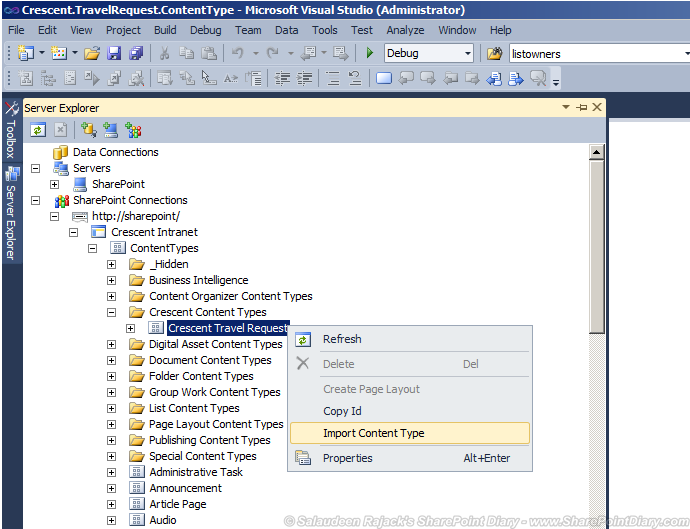
Task: Click the Increase Indent toolbar icon
Action: (304, 78)
